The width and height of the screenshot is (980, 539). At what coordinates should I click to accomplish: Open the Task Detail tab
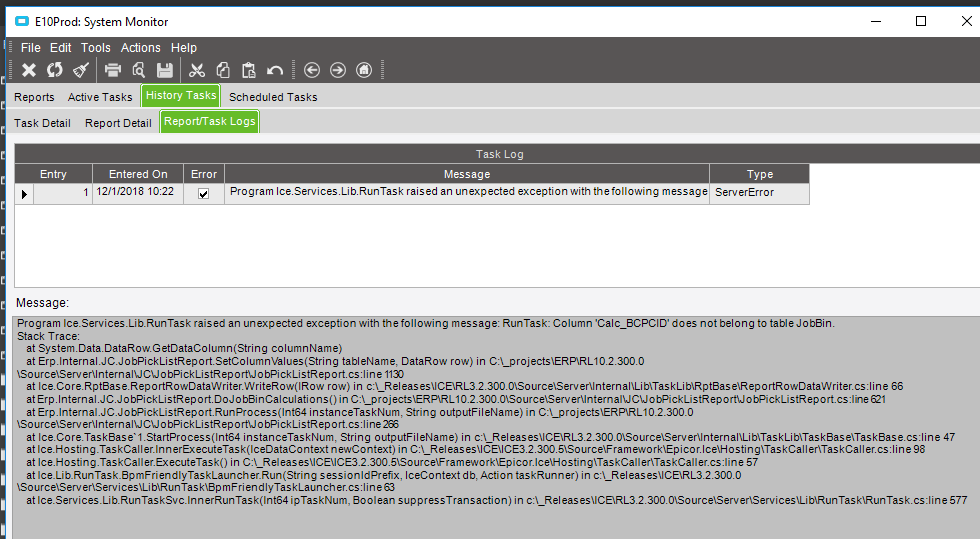point(42,123)
